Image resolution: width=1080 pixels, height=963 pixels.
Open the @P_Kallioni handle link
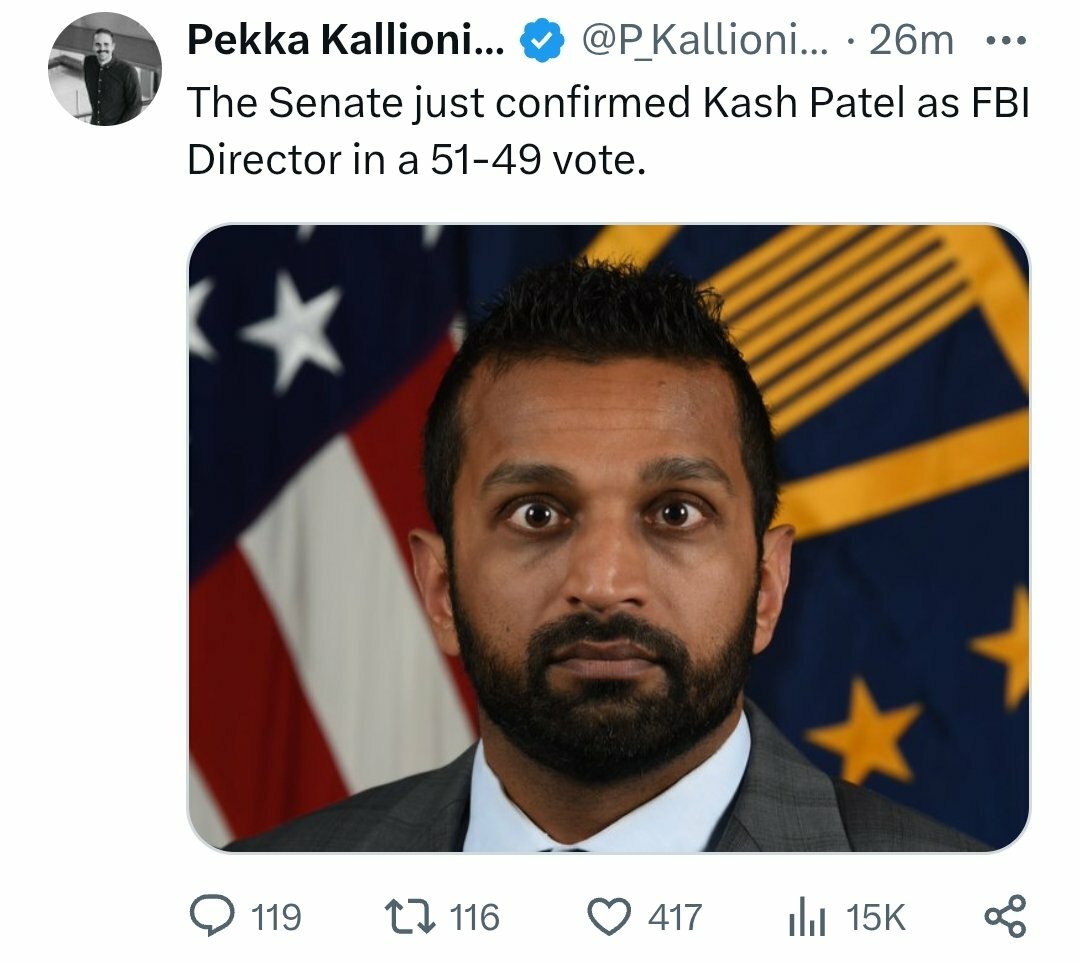(x=705, y=41)
